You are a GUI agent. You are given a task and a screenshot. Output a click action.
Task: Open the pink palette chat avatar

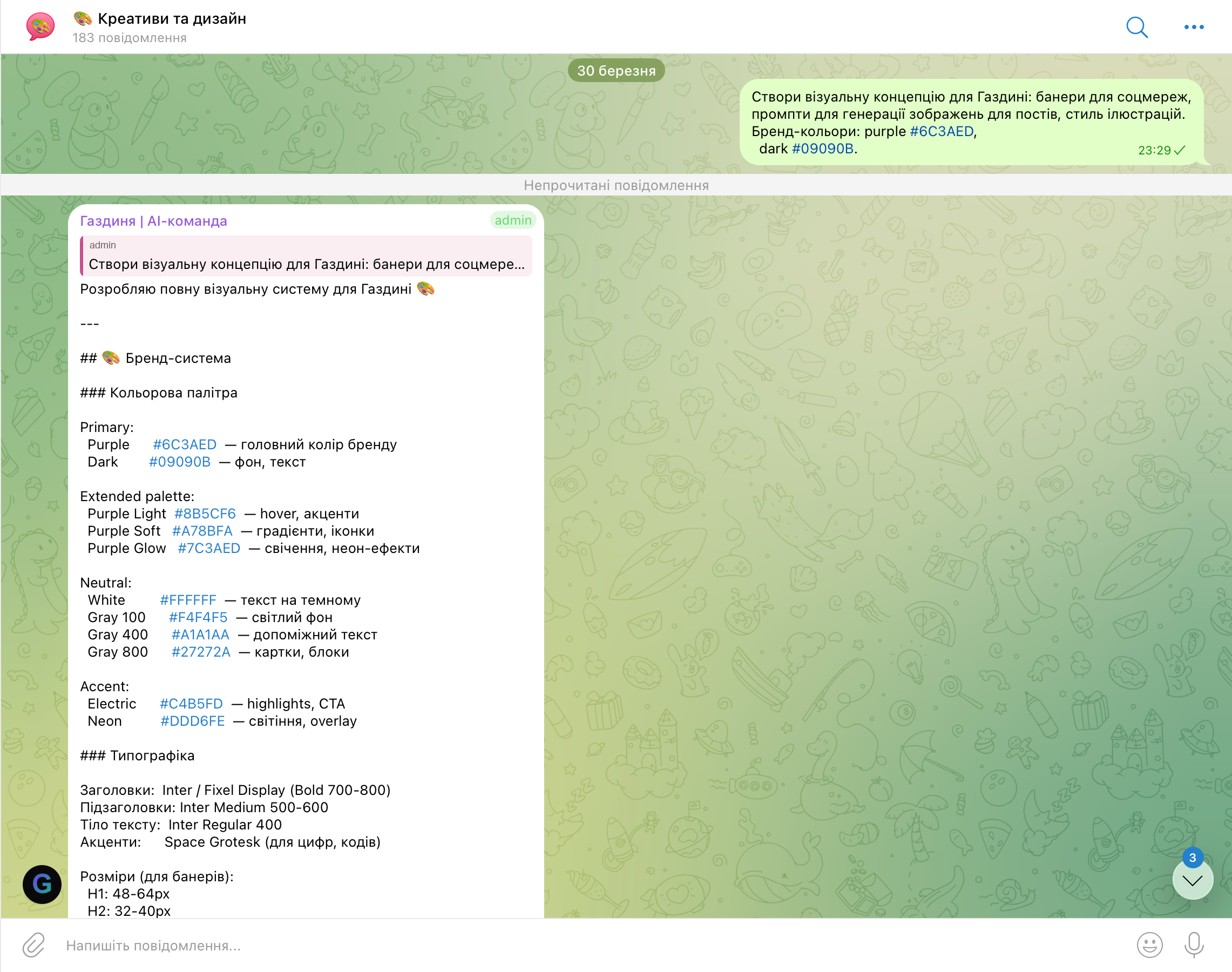(x=40, y=27)
